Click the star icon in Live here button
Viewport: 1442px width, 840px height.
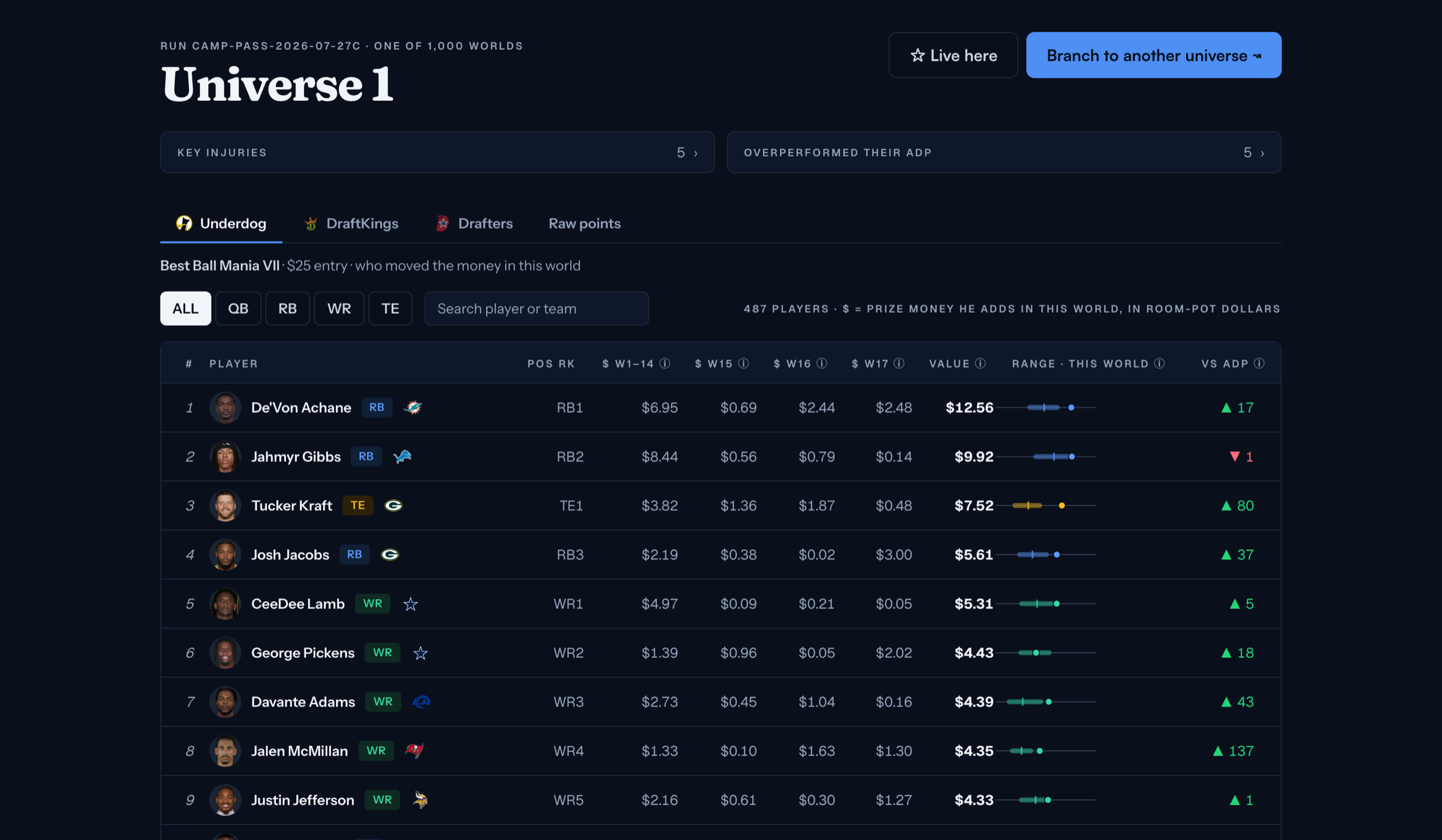(917, 55)
